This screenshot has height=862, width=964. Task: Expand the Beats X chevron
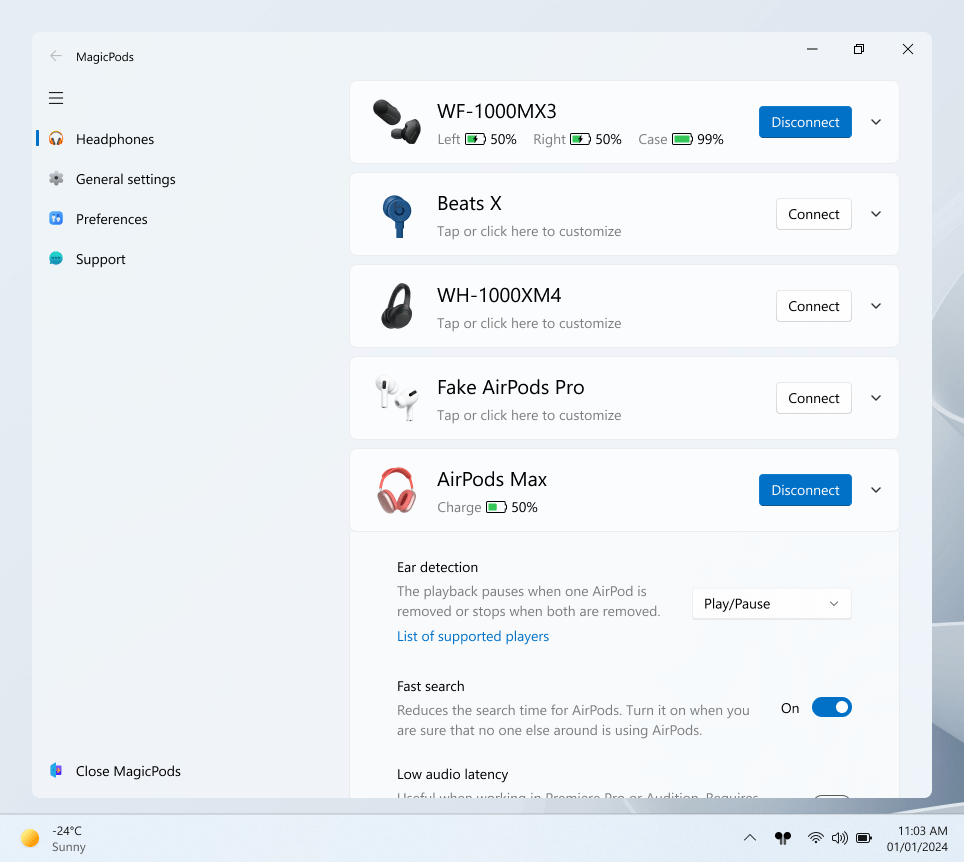876,214
